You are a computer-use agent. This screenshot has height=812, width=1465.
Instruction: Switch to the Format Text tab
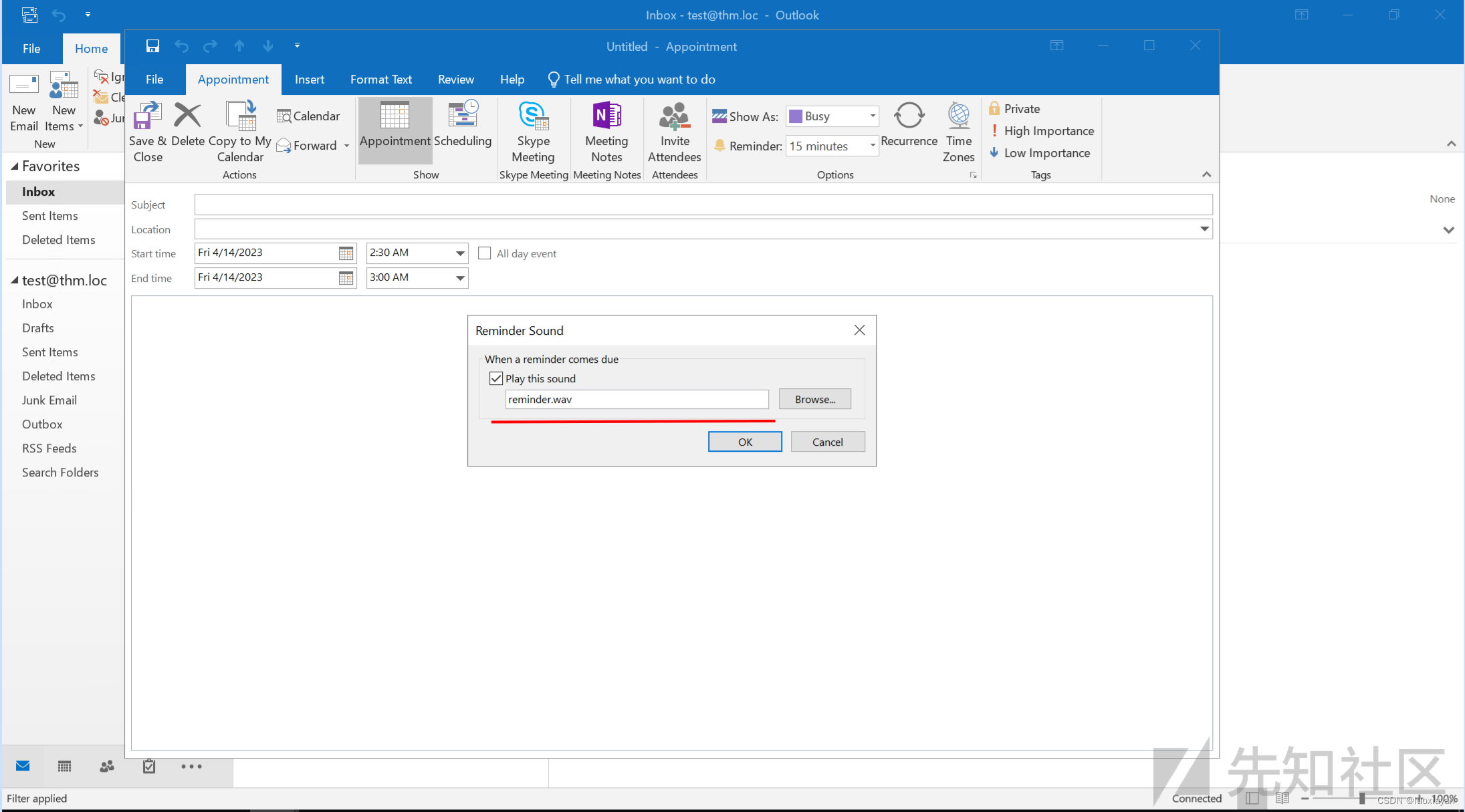(380, 80)
